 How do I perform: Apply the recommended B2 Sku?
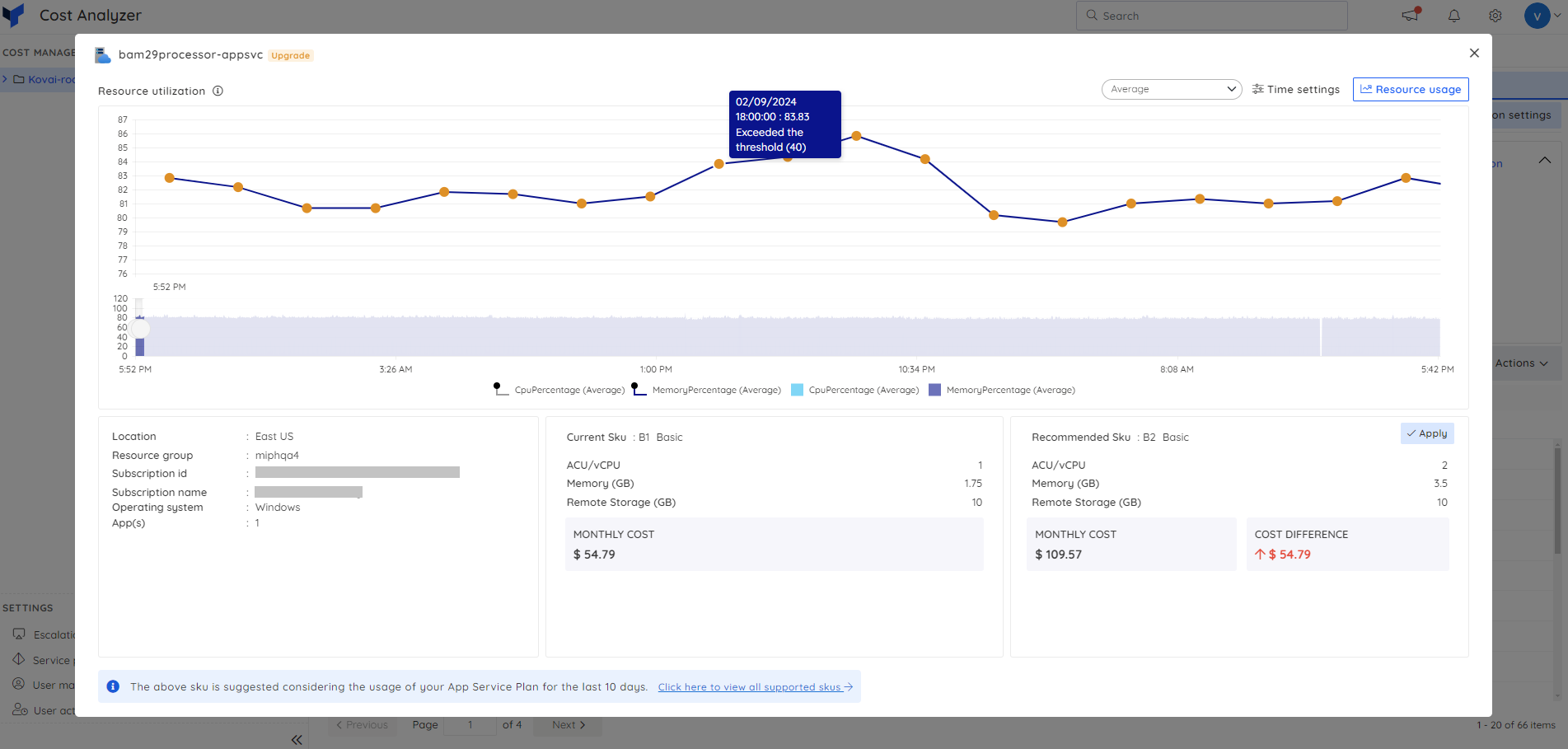click(1427, 433)
